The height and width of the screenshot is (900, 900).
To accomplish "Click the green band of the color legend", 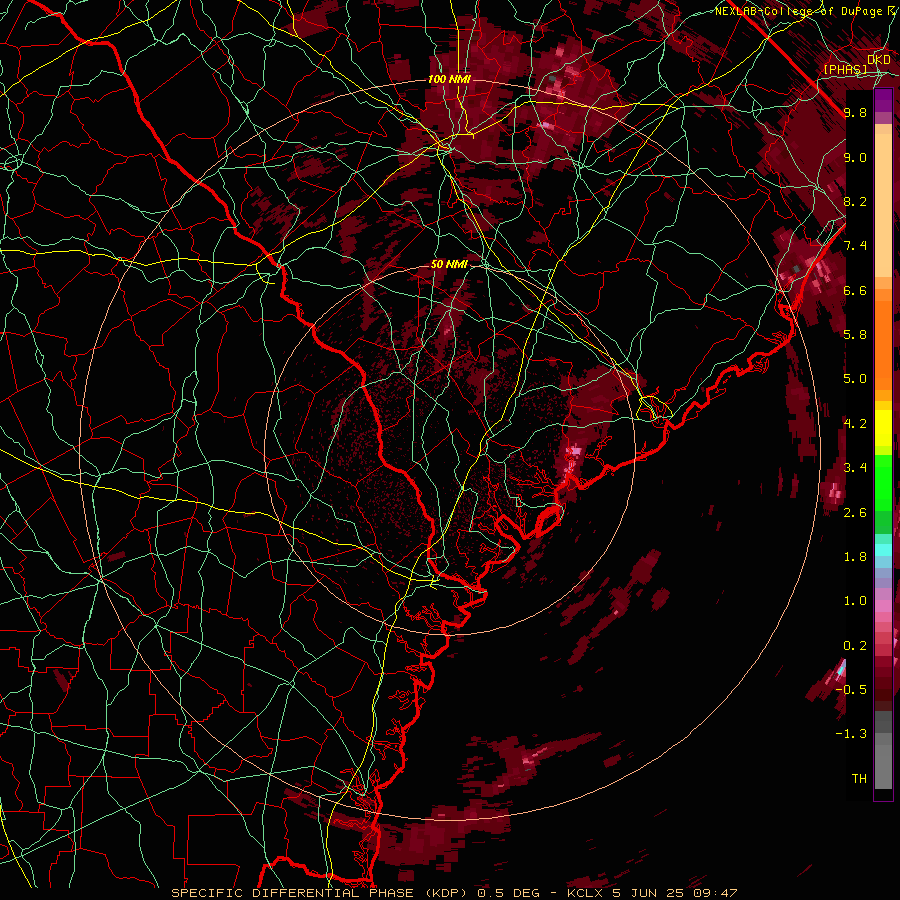I will coord(883,494).
